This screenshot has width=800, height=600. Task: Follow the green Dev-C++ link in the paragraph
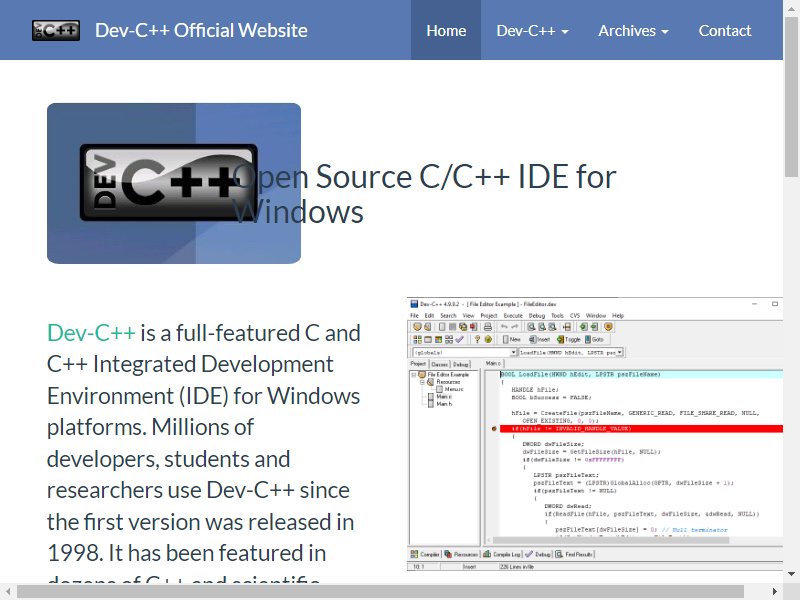tap(91, 333)
